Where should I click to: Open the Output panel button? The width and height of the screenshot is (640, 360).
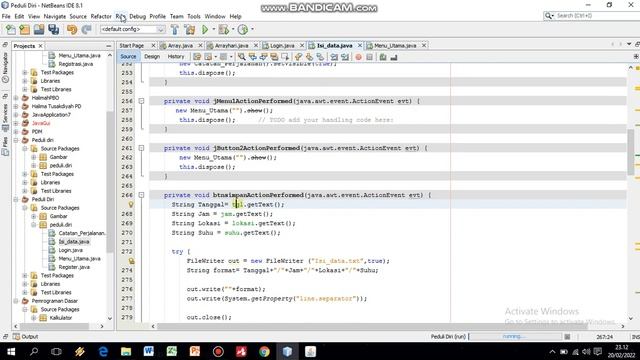pos(25,336)
